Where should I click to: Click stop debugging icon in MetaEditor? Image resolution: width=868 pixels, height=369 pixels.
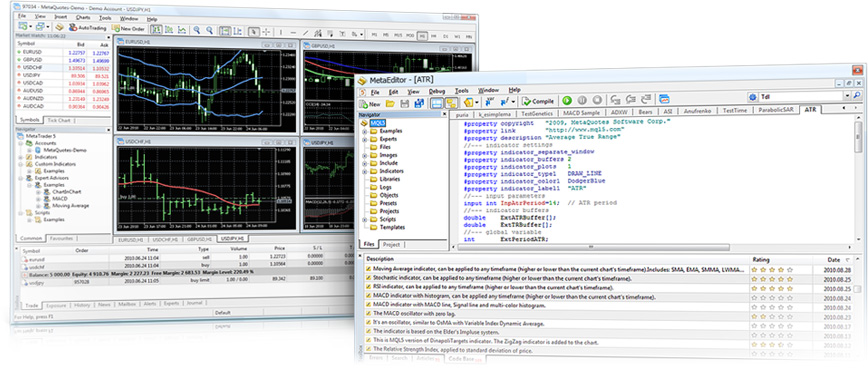[x=597, y=100]
